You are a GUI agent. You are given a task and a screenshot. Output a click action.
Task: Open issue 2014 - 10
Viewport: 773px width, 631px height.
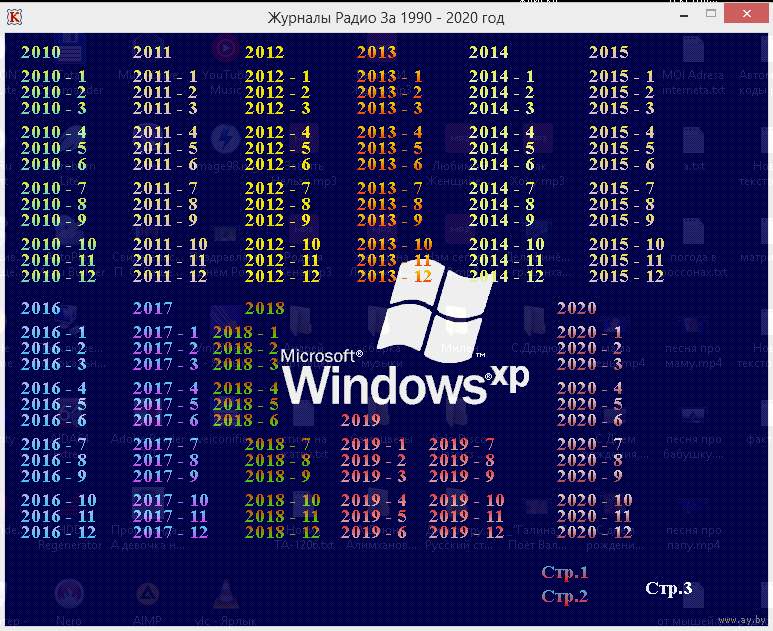coord(506,244)
